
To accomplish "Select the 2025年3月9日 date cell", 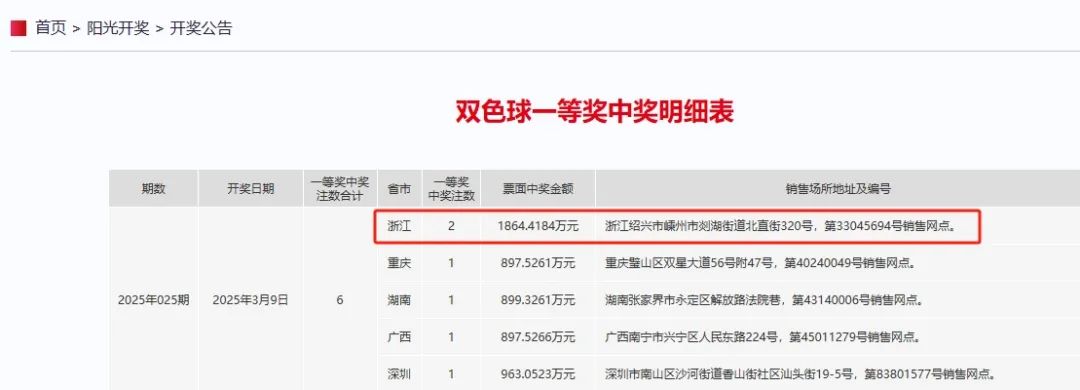I will tap(251, 300).
